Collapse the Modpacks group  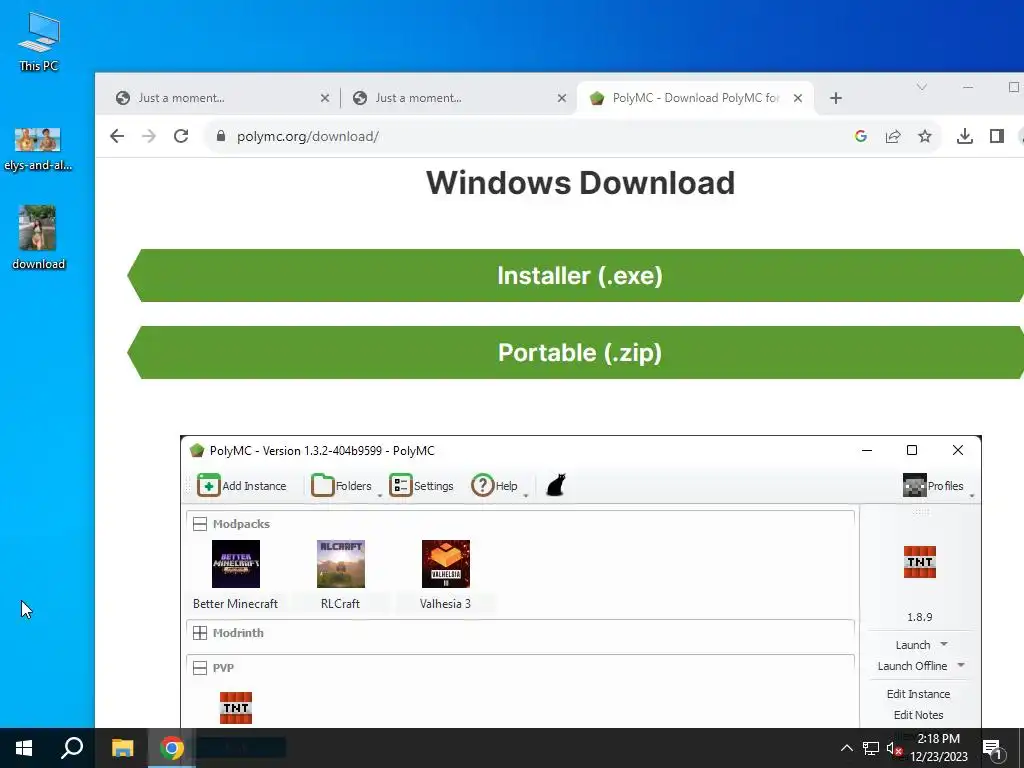click(200, 524)
